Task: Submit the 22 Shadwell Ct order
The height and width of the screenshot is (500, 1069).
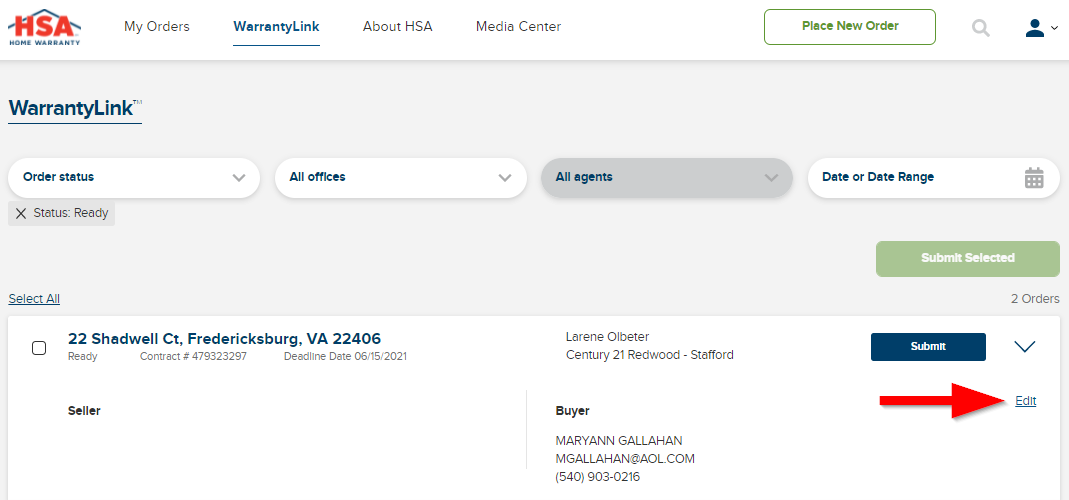Action: [x=928, y=347]
